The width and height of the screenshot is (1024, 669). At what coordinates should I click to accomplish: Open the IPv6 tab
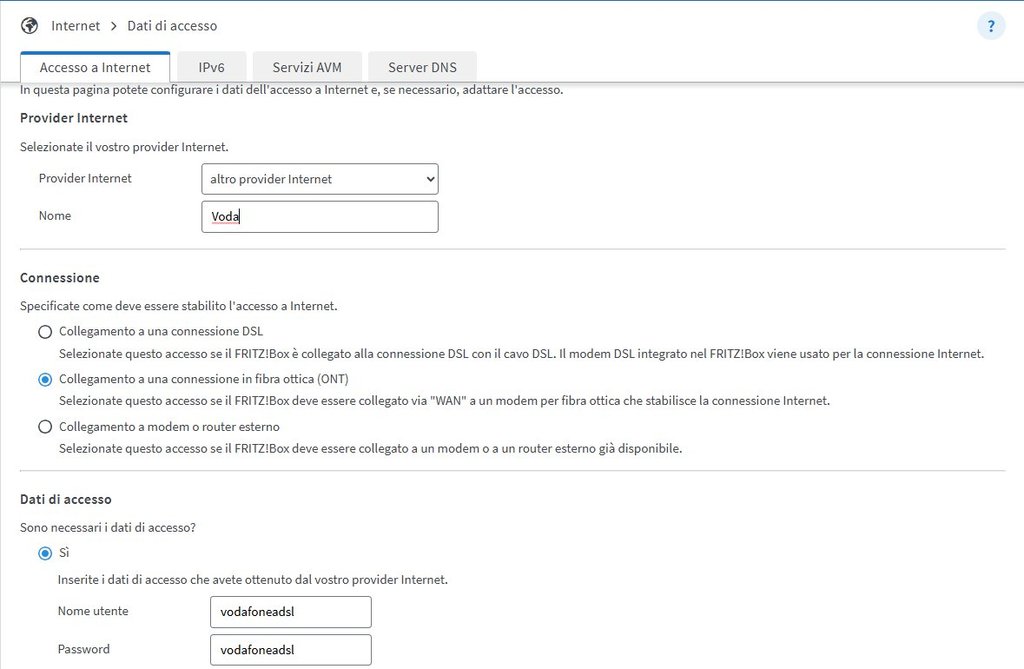(211, 67)
